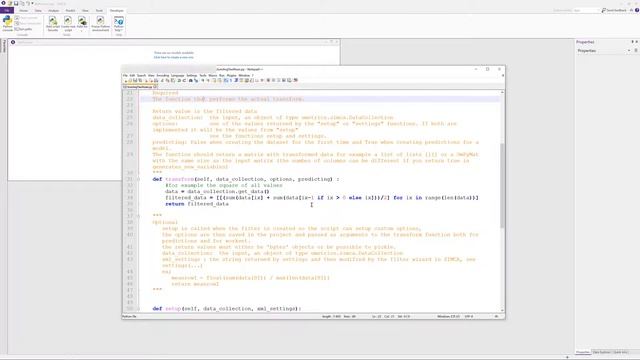Click the Create new script ribbon icon
This screenshot has height=360, width=640.
[x=68, y=24]
